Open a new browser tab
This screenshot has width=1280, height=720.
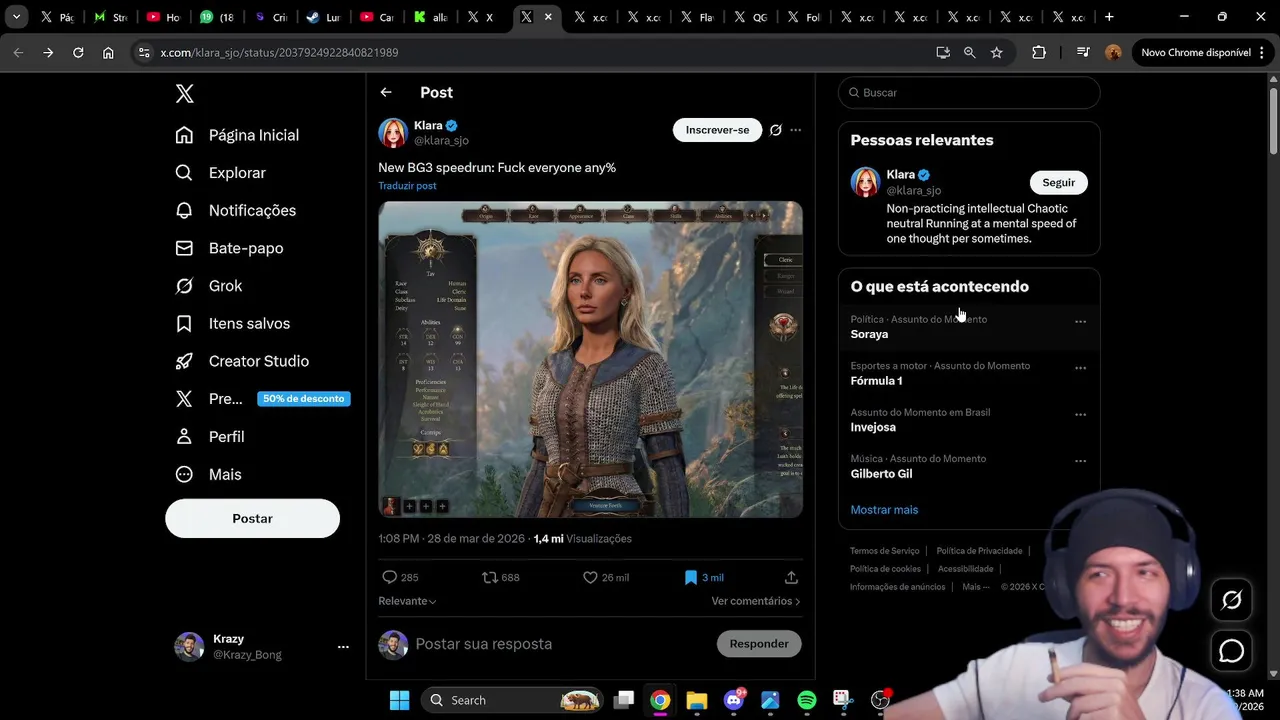point(1109,17)
